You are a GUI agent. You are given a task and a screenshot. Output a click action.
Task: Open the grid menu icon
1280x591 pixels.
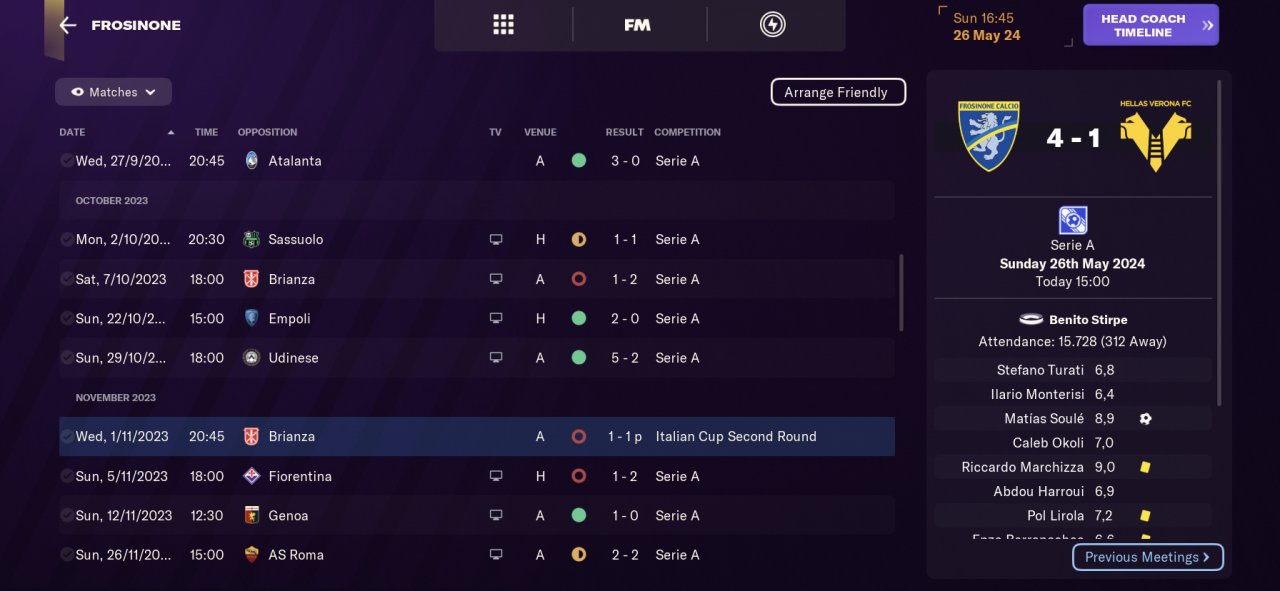point(503,25)
